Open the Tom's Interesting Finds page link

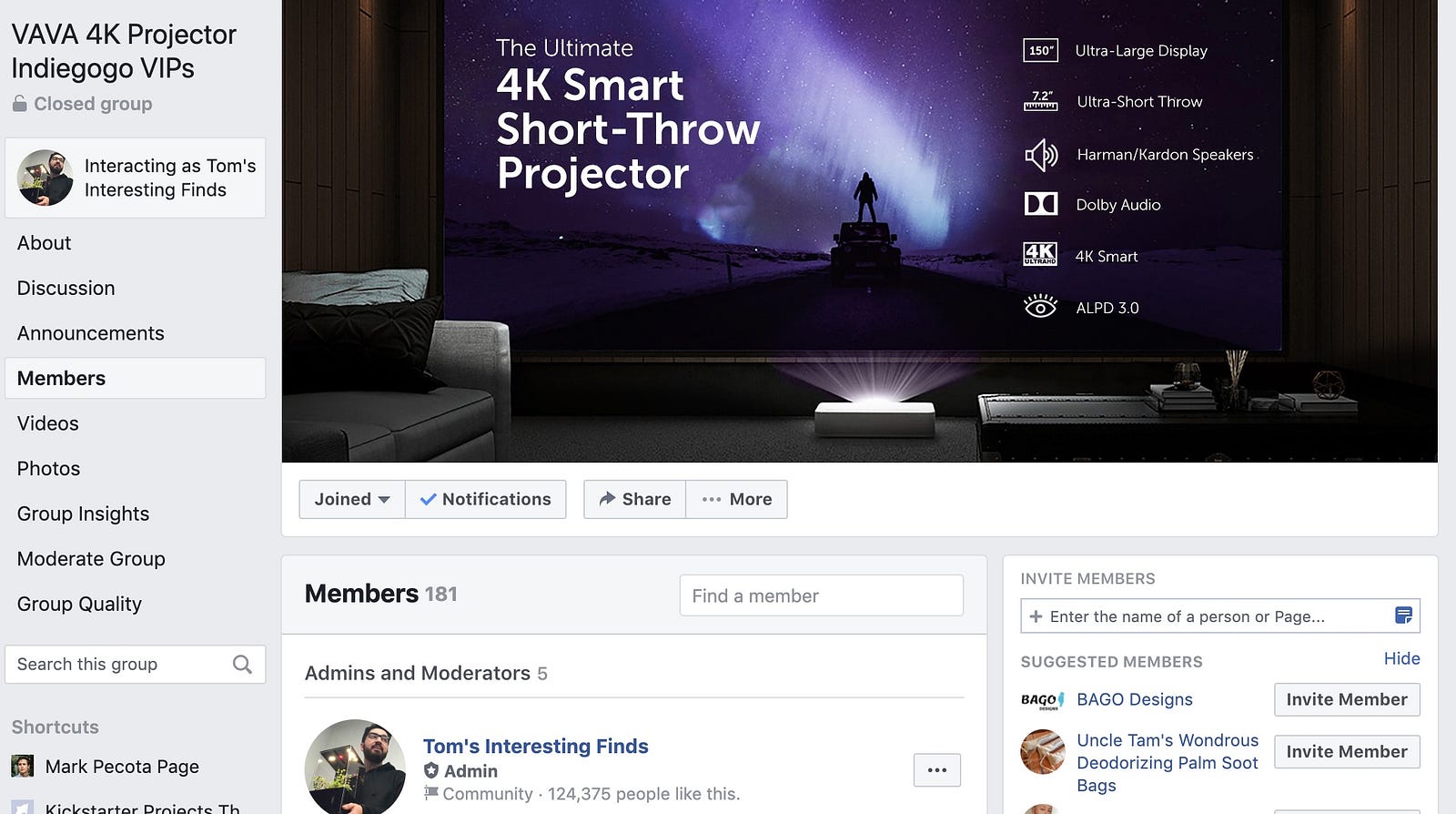535,746
